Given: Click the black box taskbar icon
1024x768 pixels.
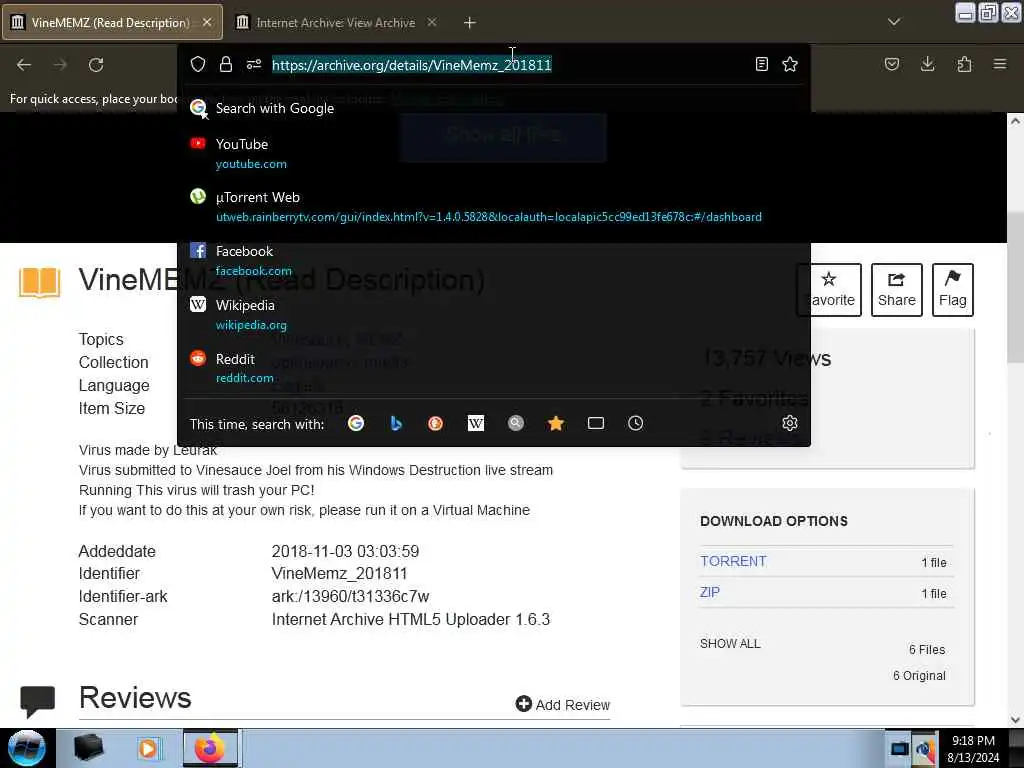Looking at the screenshot, I should (x=89, y=748).
